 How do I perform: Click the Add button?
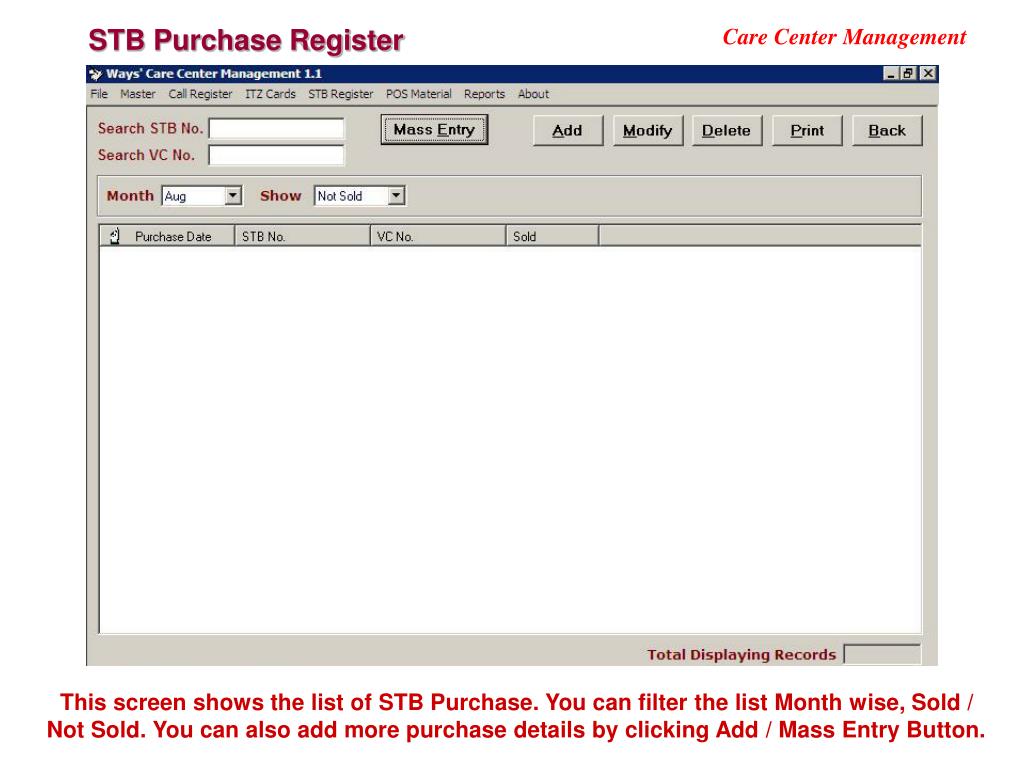[567, 131]
